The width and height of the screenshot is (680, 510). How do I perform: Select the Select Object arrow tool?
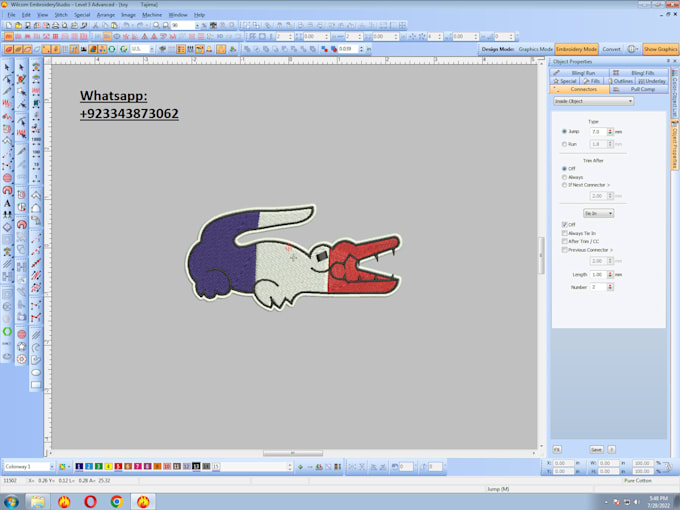click(x=7, y=67)
